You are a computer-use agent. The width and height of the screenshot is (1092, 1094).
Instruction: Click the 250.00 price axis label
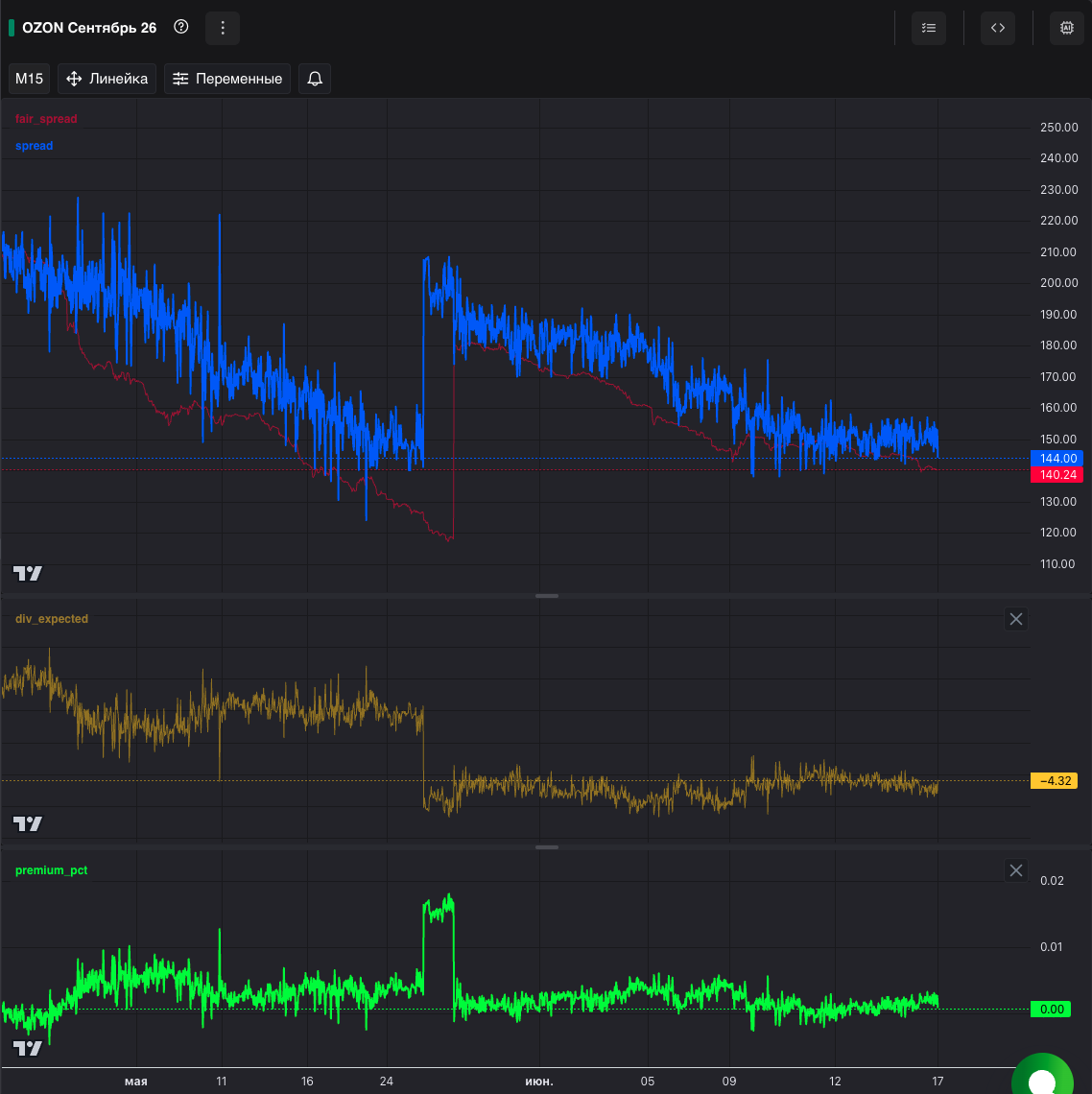point(1058,127)
